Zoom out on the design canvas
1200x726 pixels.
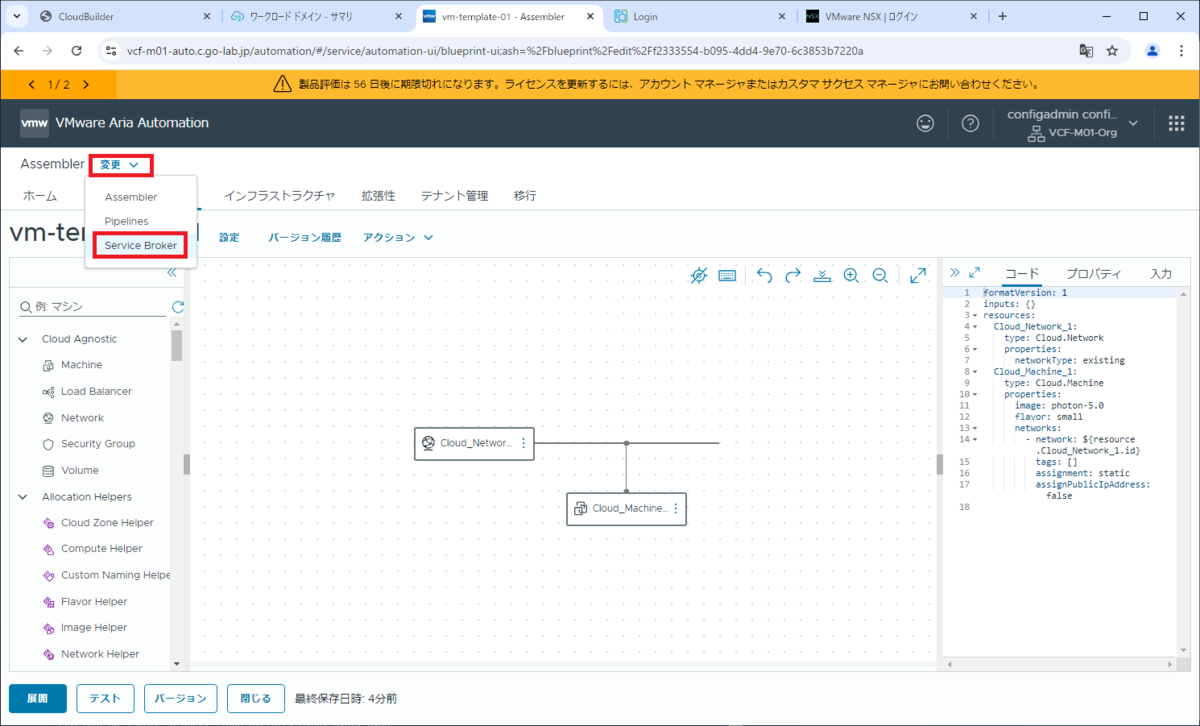pos(880,275)
